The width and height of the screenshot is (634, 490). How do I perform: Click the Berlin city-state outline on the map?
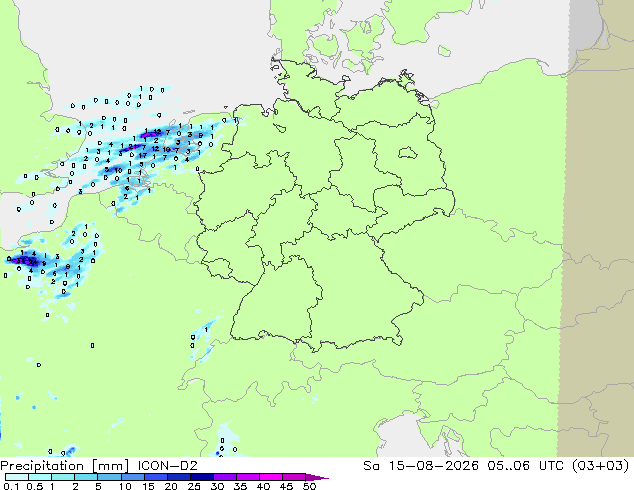[408, 152]
